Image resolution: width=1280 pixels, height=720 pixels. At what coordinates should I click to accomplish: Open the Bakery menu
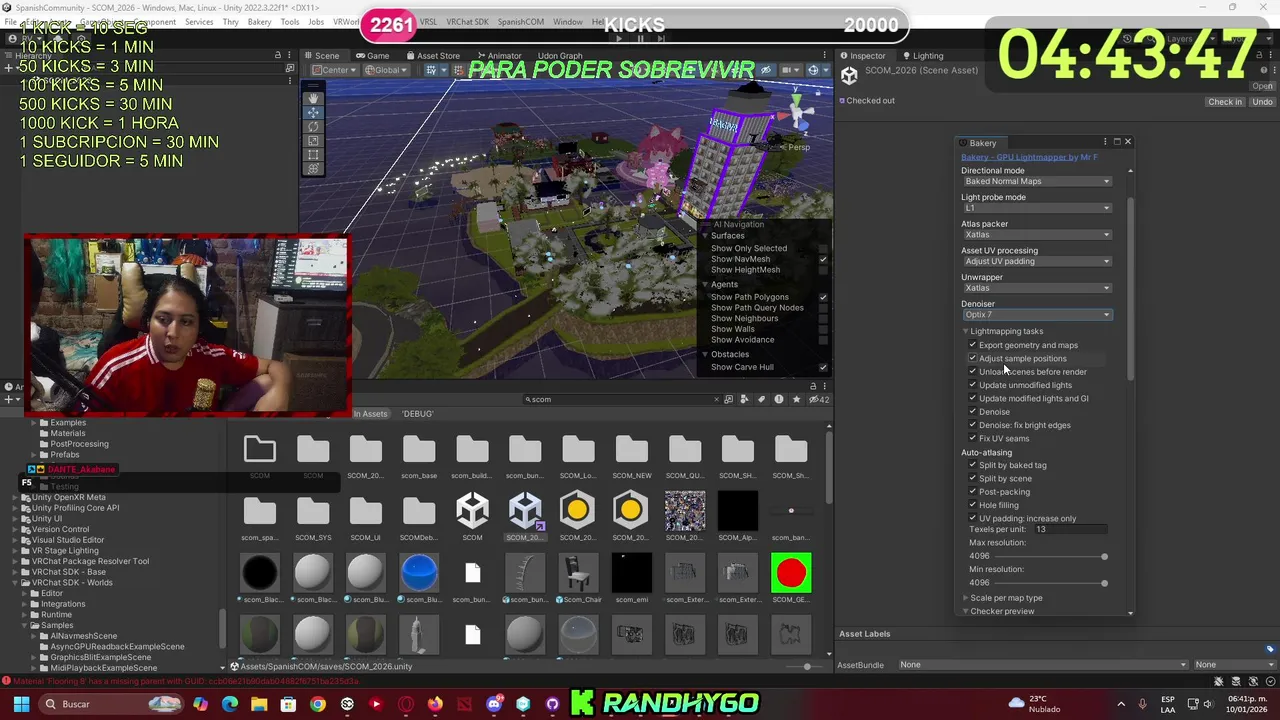tap(259, 22)
